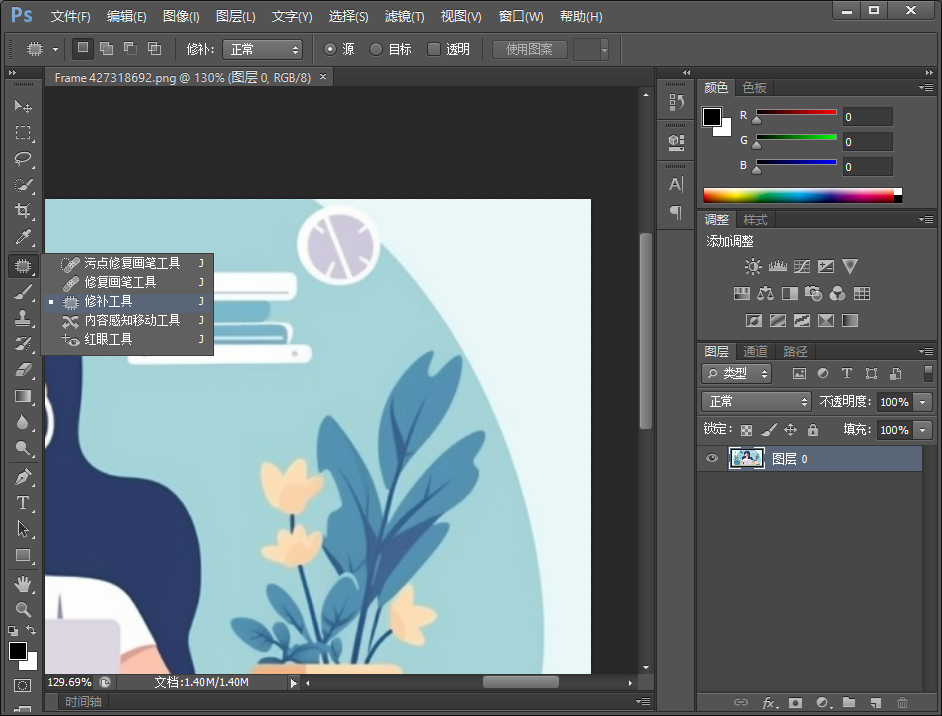
Task: Click the 使用图案 button
Action: 529,49
